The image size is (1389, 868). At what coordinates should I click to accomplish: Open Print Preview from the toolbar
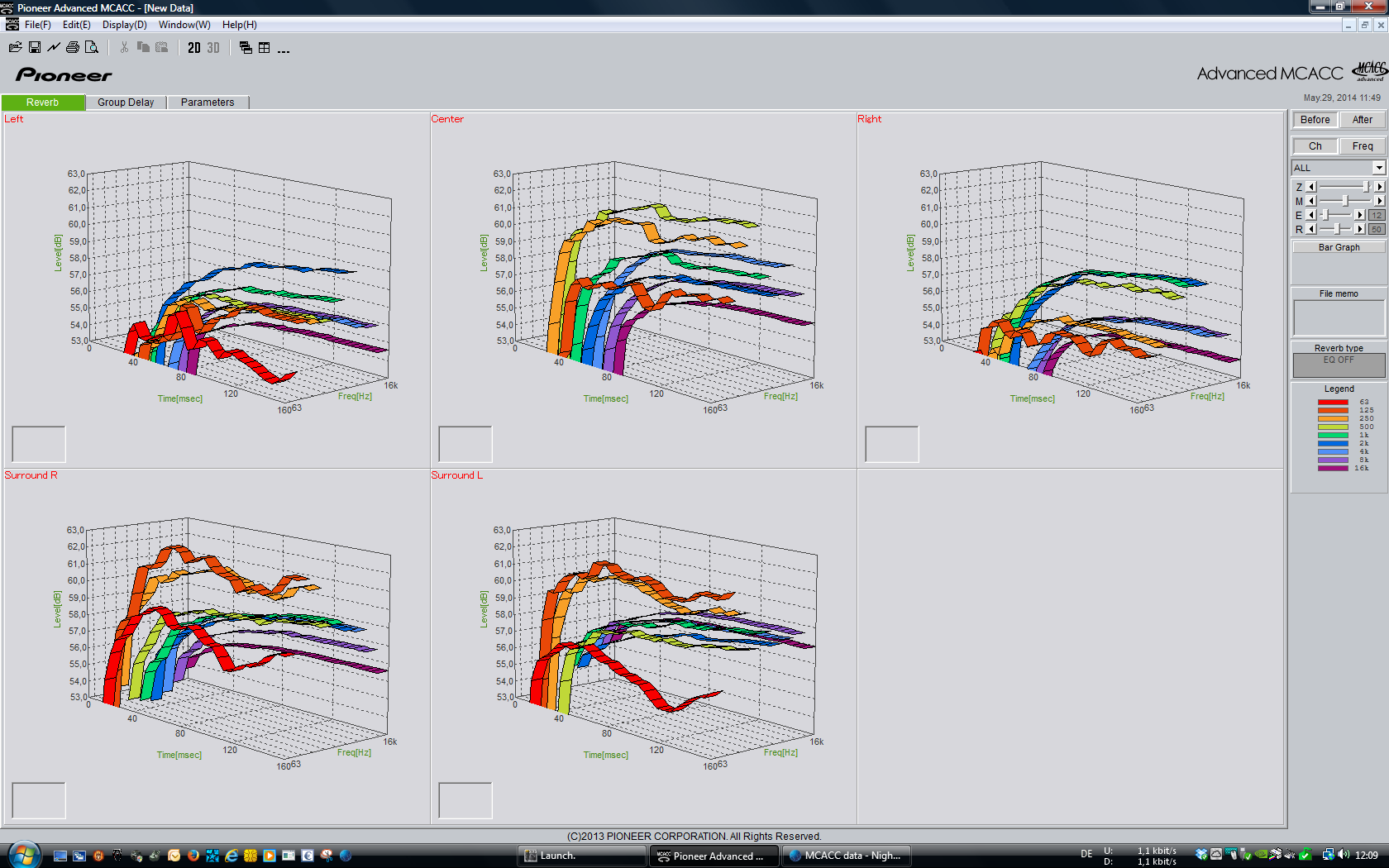coord(92,48)
